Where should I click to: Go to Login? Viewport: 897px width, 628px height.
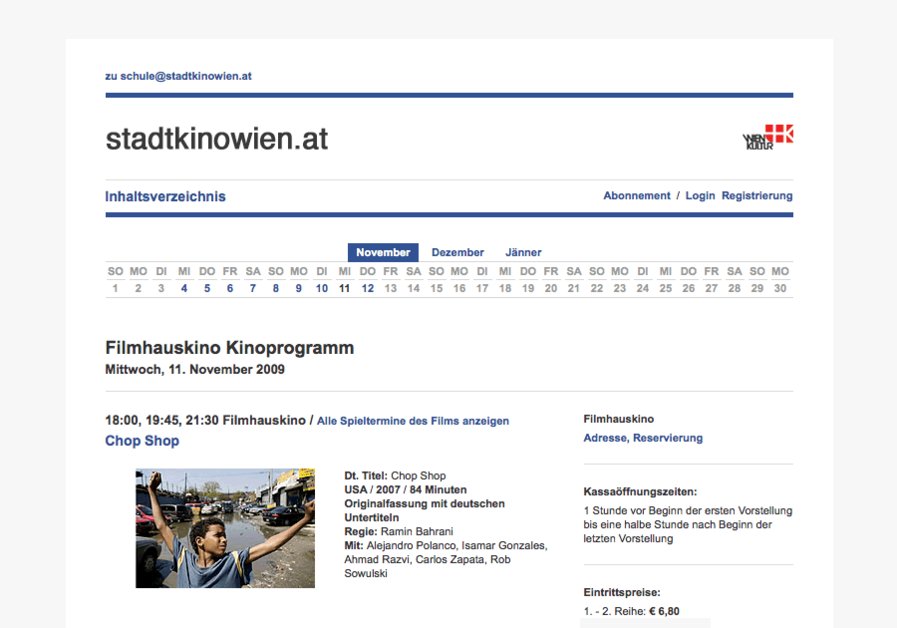point(700,196)
